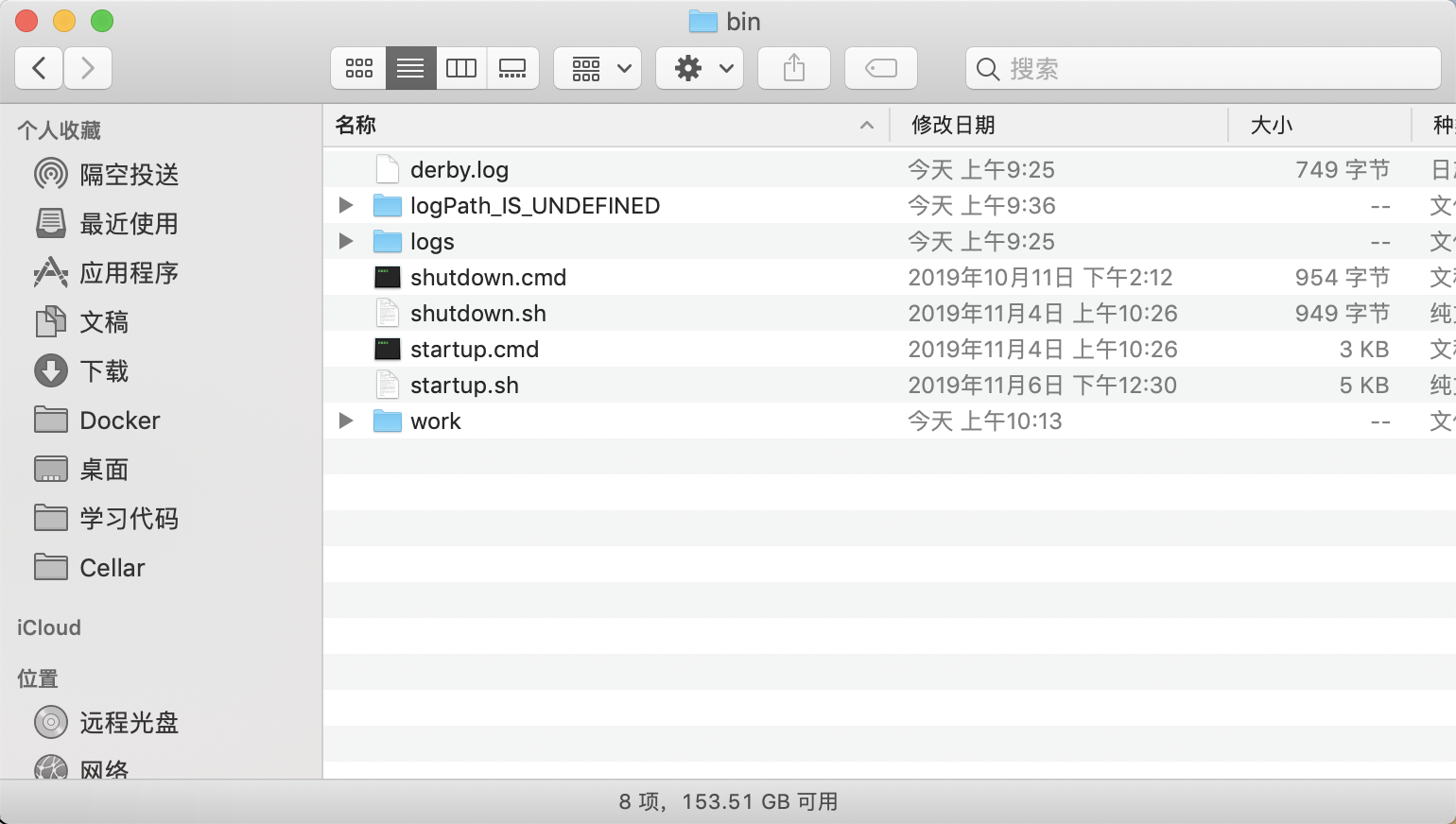The width and height of the screenshot is (1456, 824).
Task: Sort by the 修改日期 column header
Action: coord(1059,125)
